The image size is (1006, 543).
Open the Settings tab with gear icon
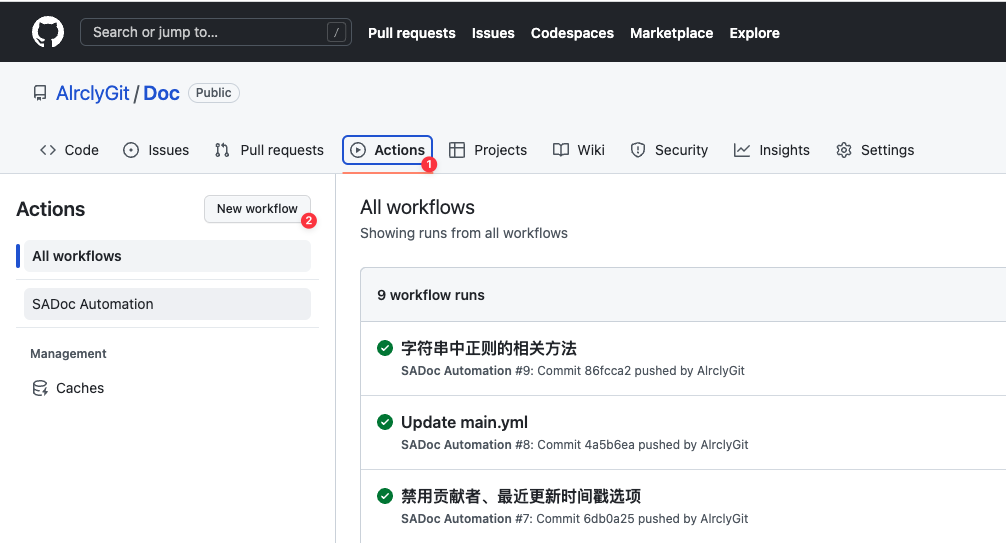[875, 150]
